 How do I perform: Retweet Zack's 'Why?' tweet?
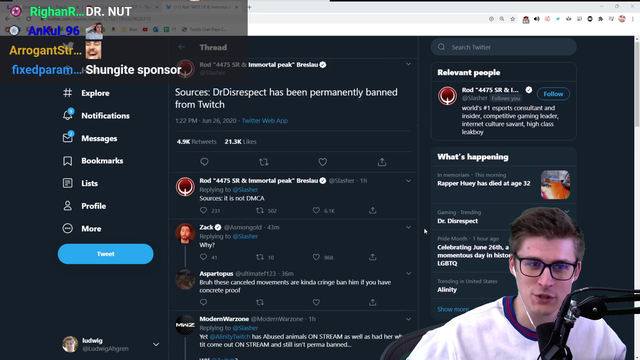coord(260,257)
